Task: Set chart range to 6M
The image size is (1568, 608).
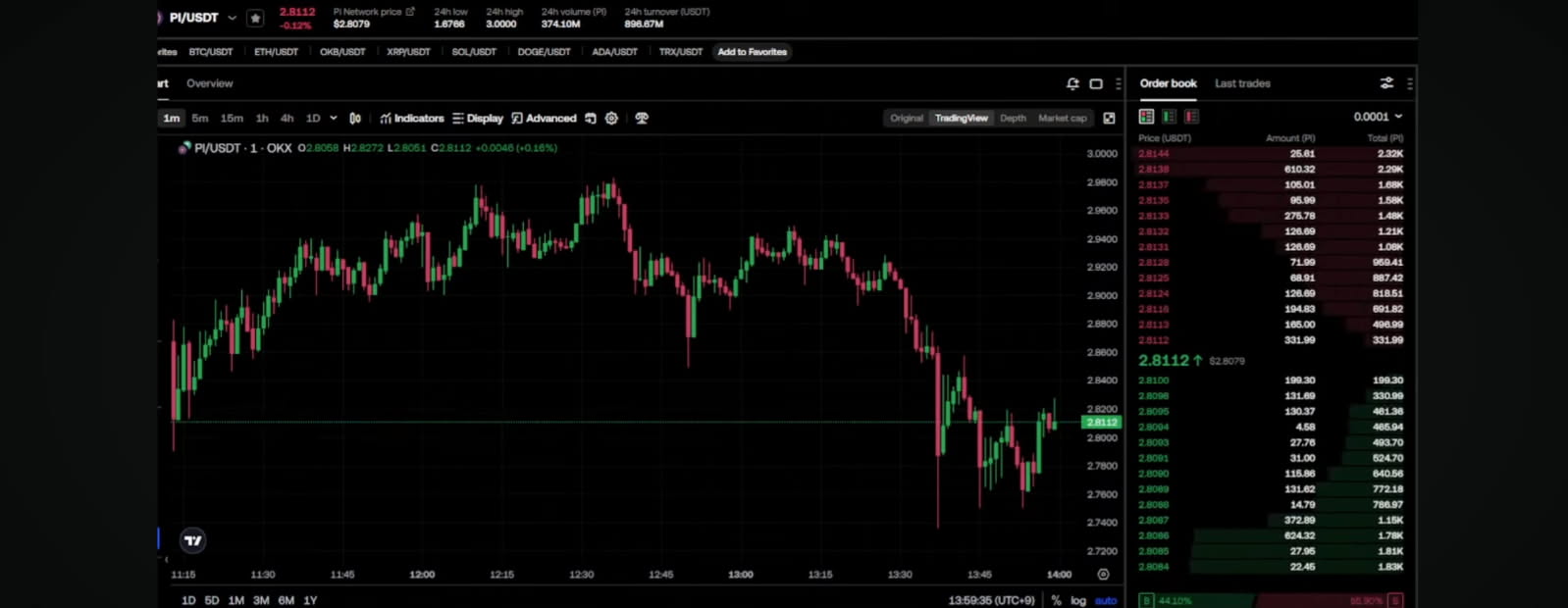Action: point(286,600)
